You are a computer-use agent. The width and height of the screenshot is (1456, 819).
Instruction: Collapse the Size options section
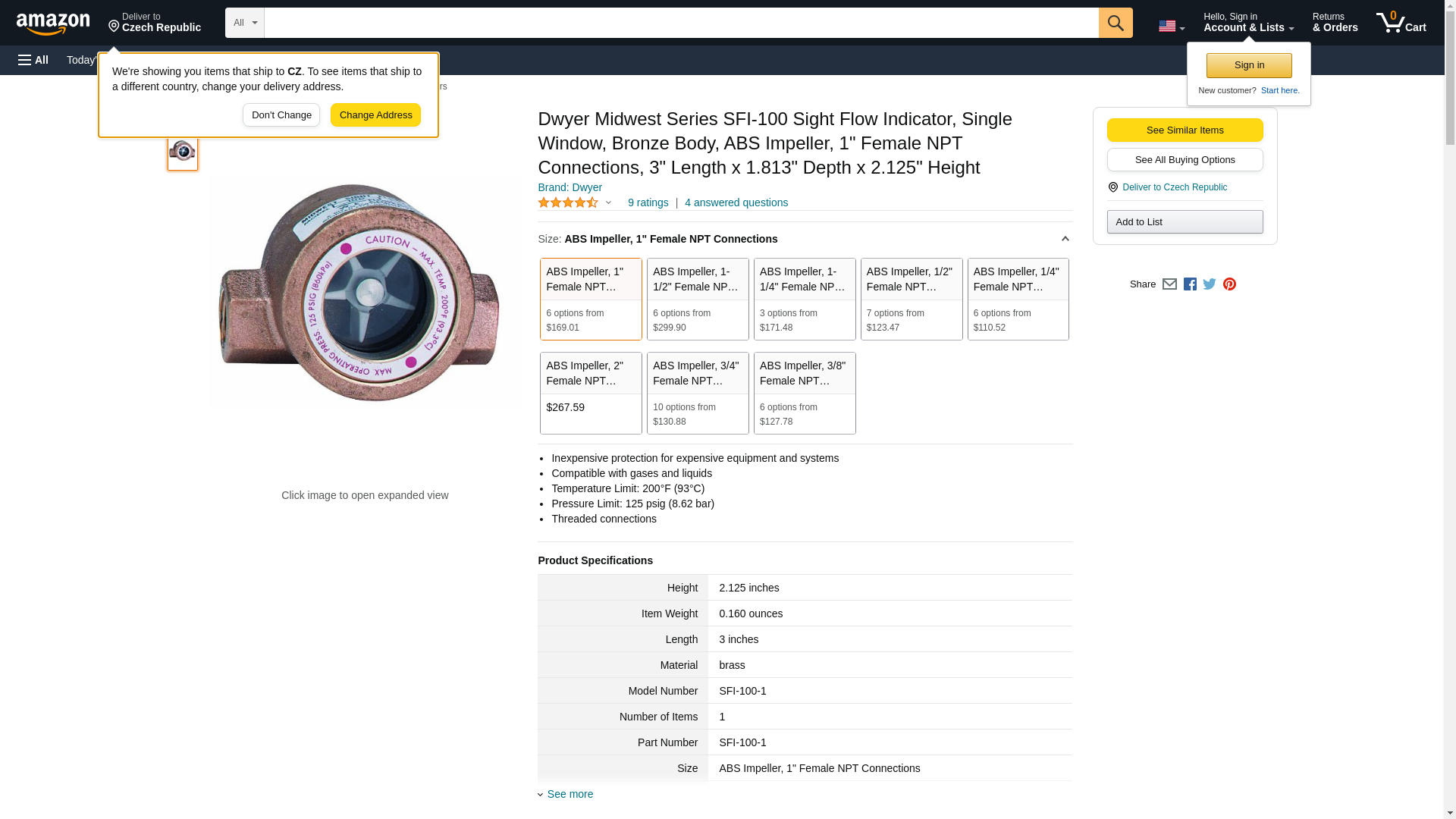[1065, 239]
